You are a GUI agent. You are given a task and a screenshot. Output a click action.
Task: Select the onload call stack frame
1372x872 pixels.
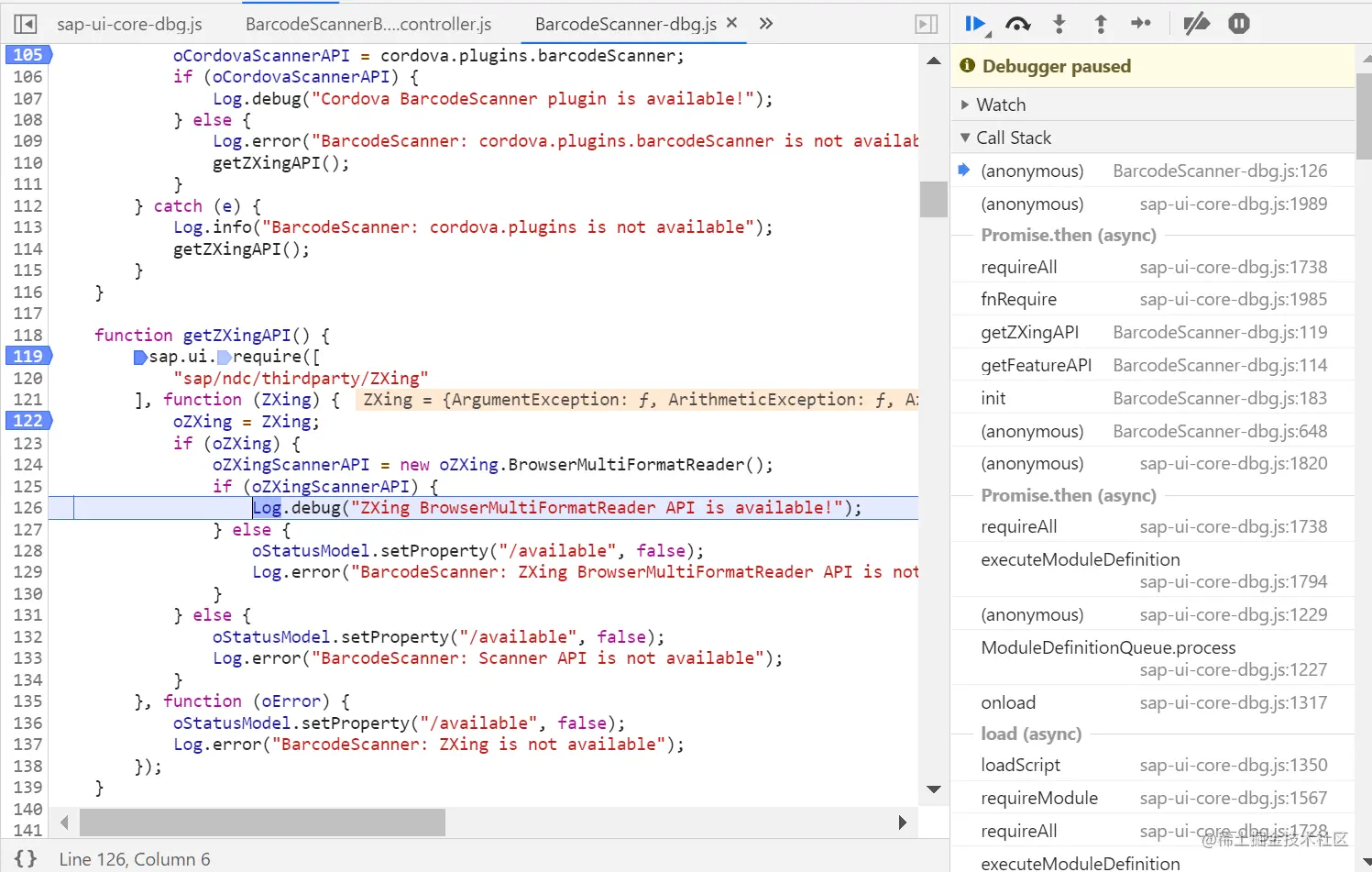(x=1153, y=702)
